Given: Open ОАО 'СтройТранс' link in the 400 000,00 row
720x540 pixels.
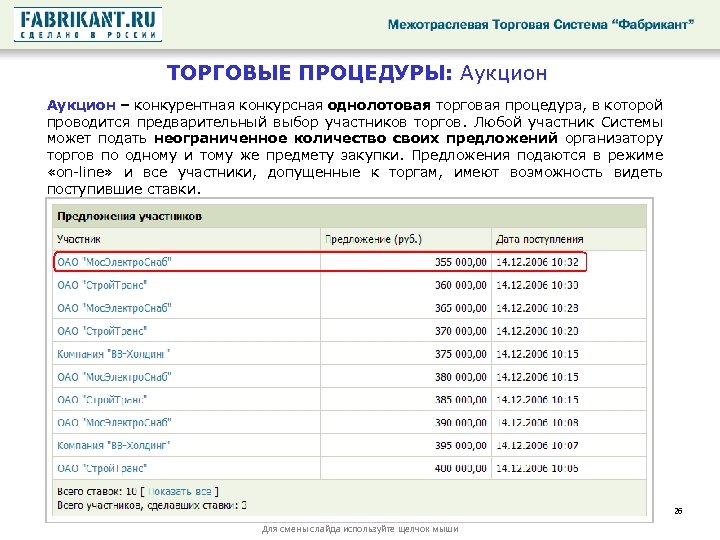Looking at the screenshot, I should [x=102, y=468].
